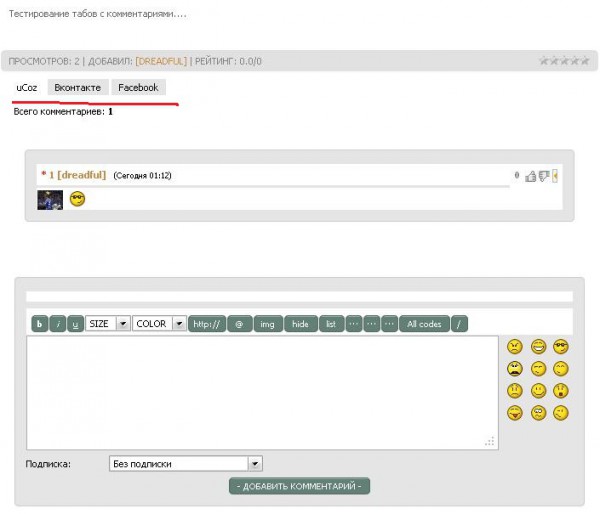Viewport: 600px width, 514px height.
Task: Apply italic with the i button
Action: [x=58, y=324]
